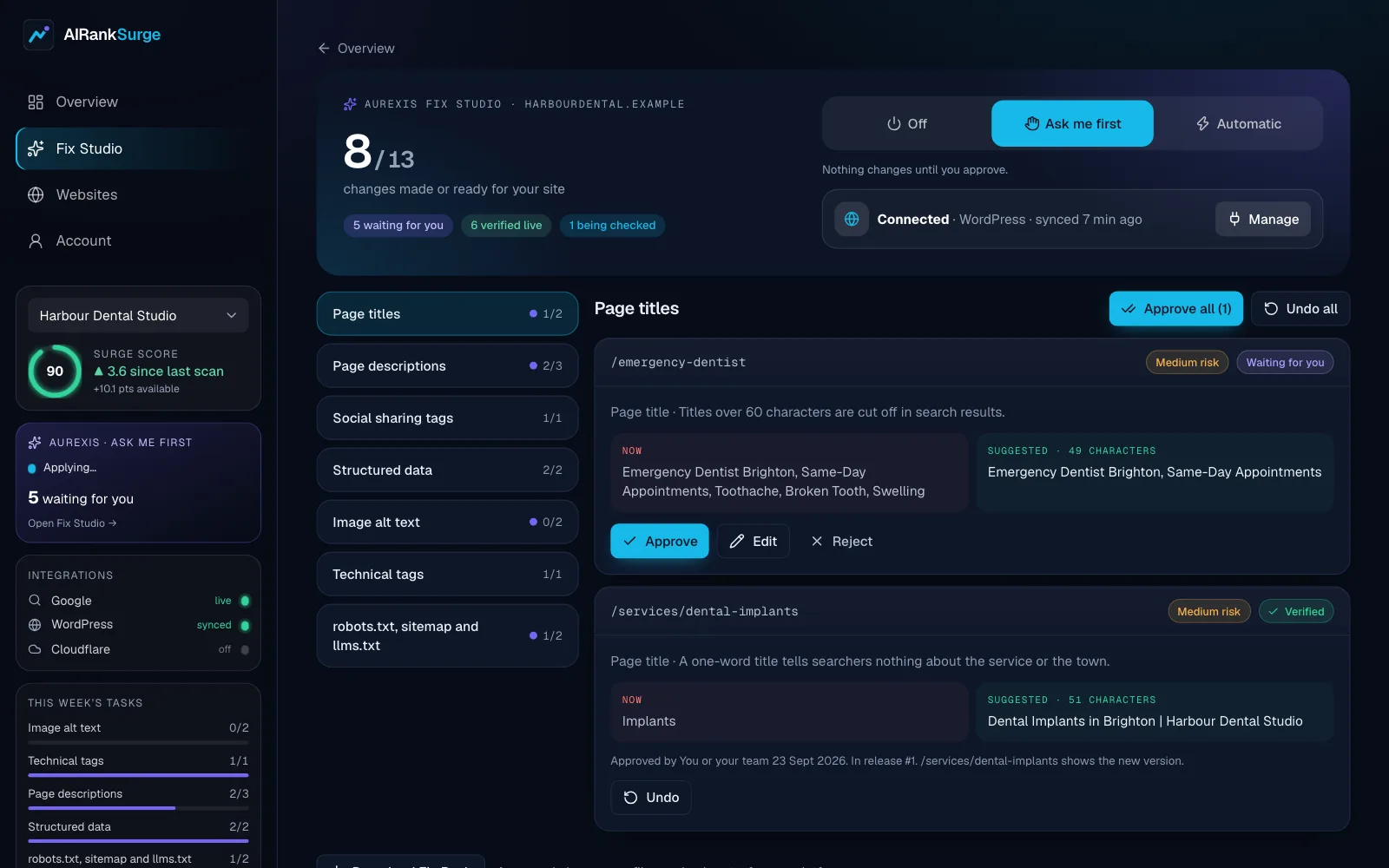Viewport: 1389px width, 868px height.
Task: Toggle the Cloudflare off status indicator
Action: [x=245, y=649]
